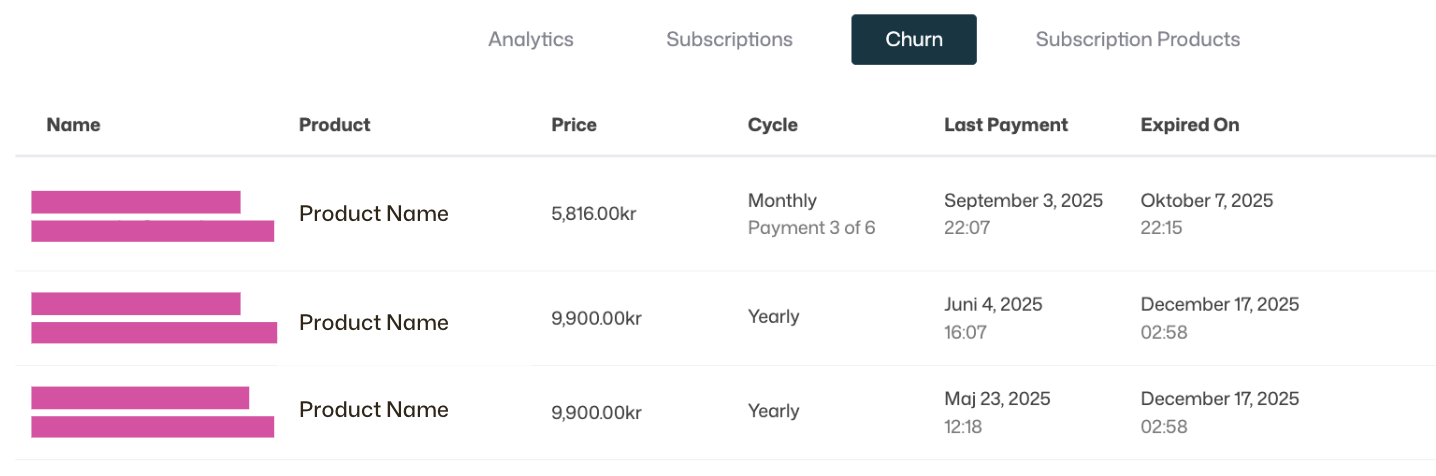Click the September 3, 2025 payment date
The height and width of the screenshot is (476, 1436).
pos(1023,201)
